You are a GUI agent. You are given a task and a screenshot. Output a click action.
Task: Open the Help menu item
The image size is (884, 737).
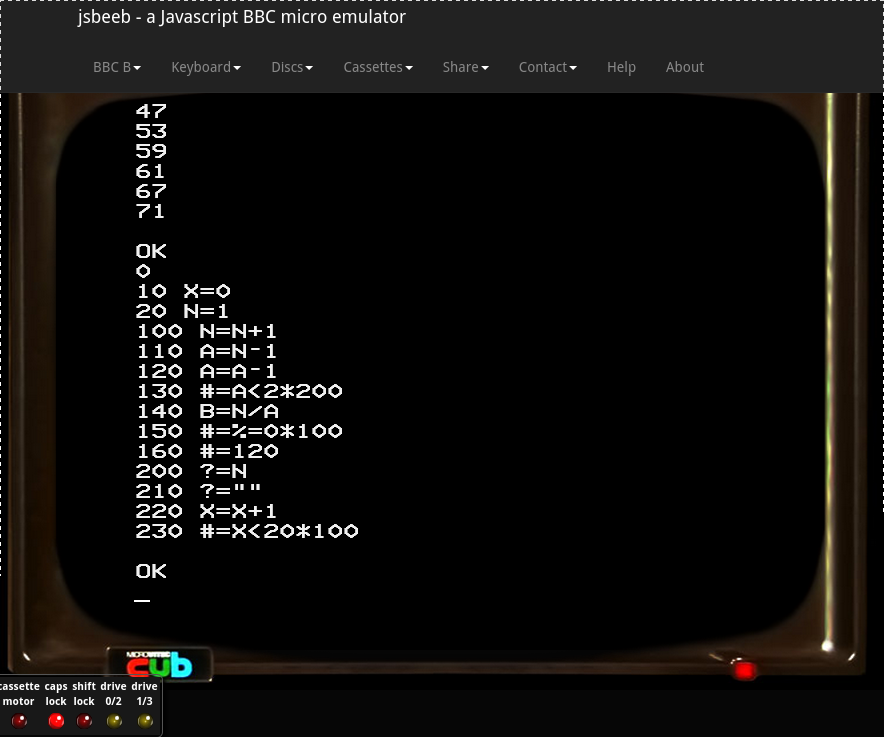click(x=621, y=67)
